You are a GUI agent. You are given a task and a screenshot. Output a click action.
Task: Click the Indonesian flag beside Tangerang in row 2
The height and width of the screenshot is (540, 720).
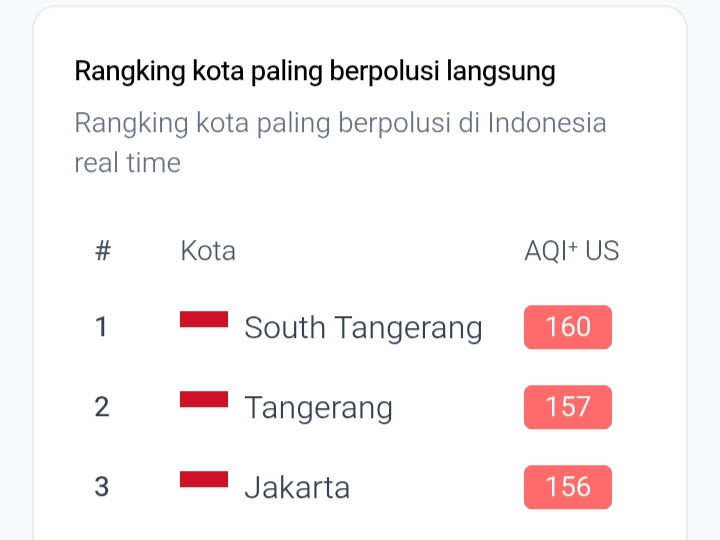click(204, 400)
